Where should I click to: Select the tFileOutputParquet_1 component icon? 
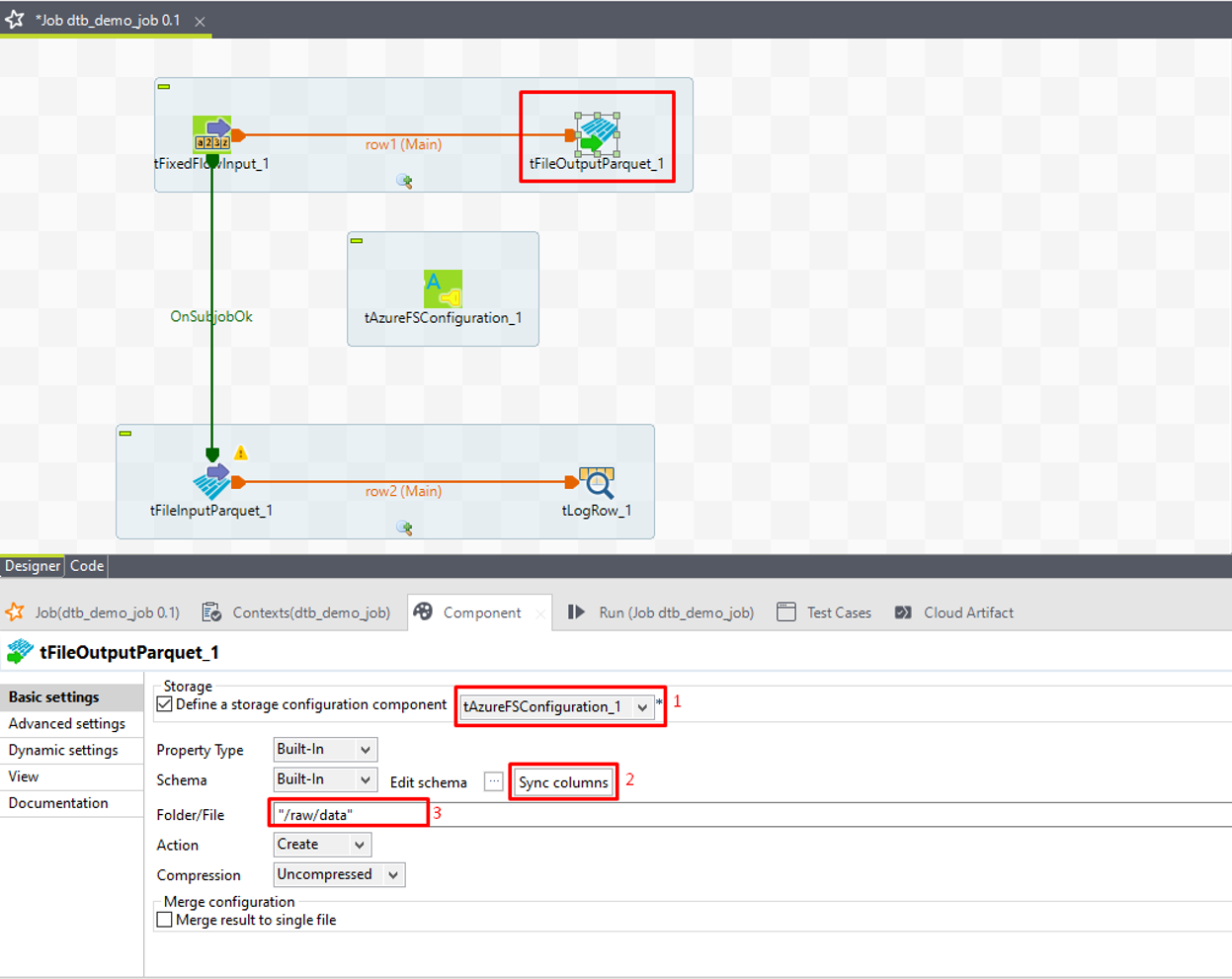point(598,134)
